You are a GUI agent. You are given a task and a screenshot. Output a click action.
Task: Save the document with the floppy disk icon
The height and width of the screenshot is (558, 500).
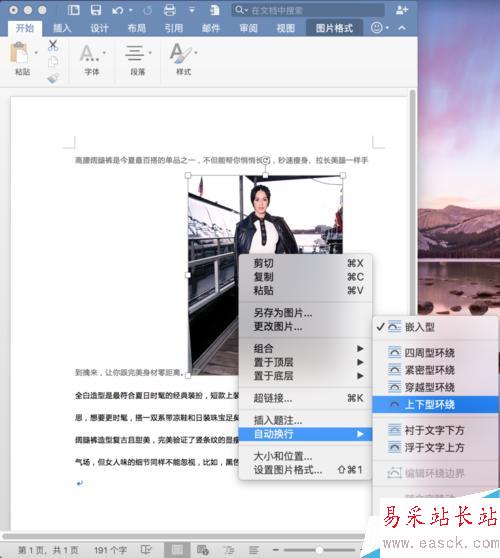click(x=96, y=10)
